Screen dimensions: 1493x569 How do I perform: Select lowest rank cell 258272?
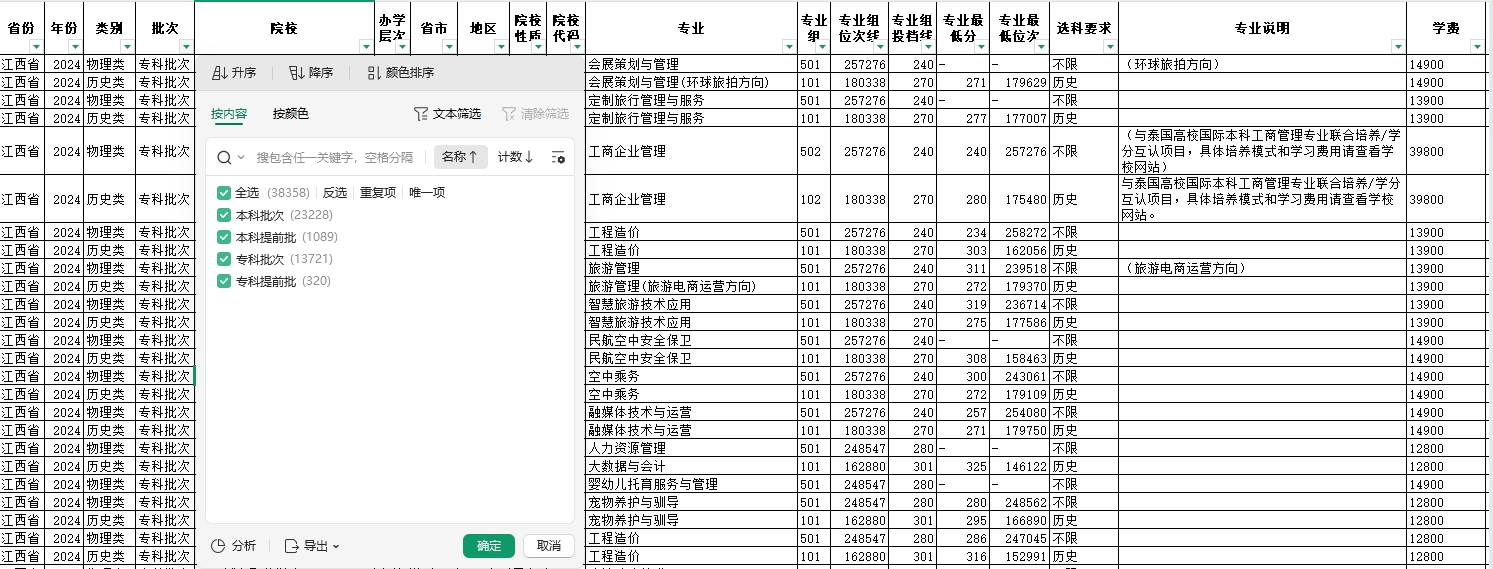pyautogui.click(x=1019, y=232)
